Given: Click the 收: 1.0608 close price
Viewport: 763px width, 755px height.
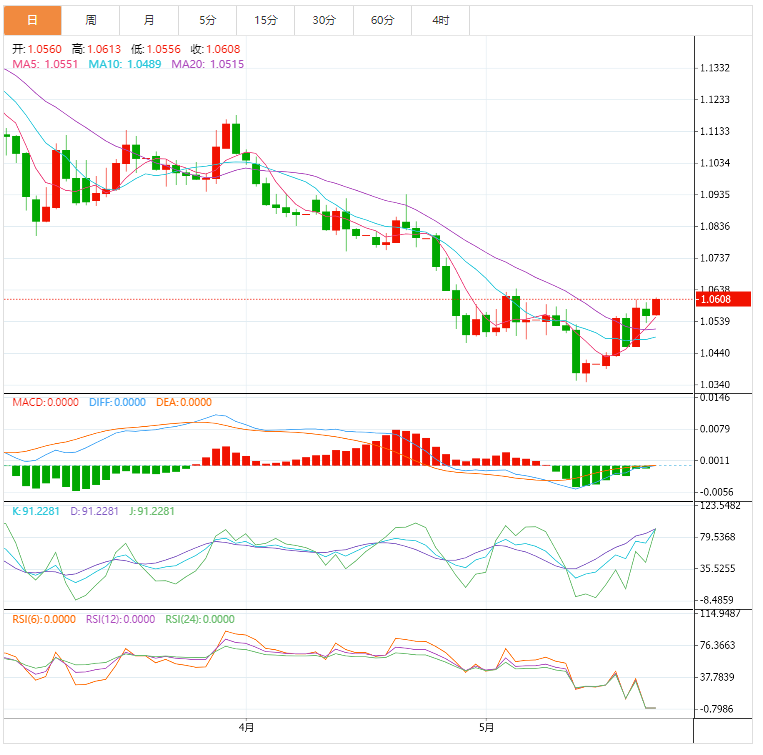Looking at the screenshot, I should (x=216, y=49).
